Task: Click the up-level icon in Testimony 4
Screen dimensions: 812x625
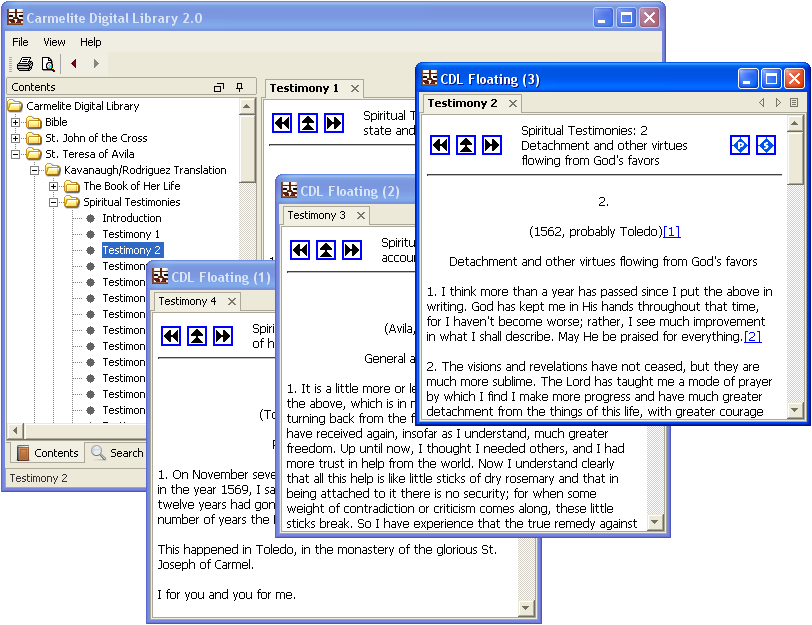Action: coord(197,336)
